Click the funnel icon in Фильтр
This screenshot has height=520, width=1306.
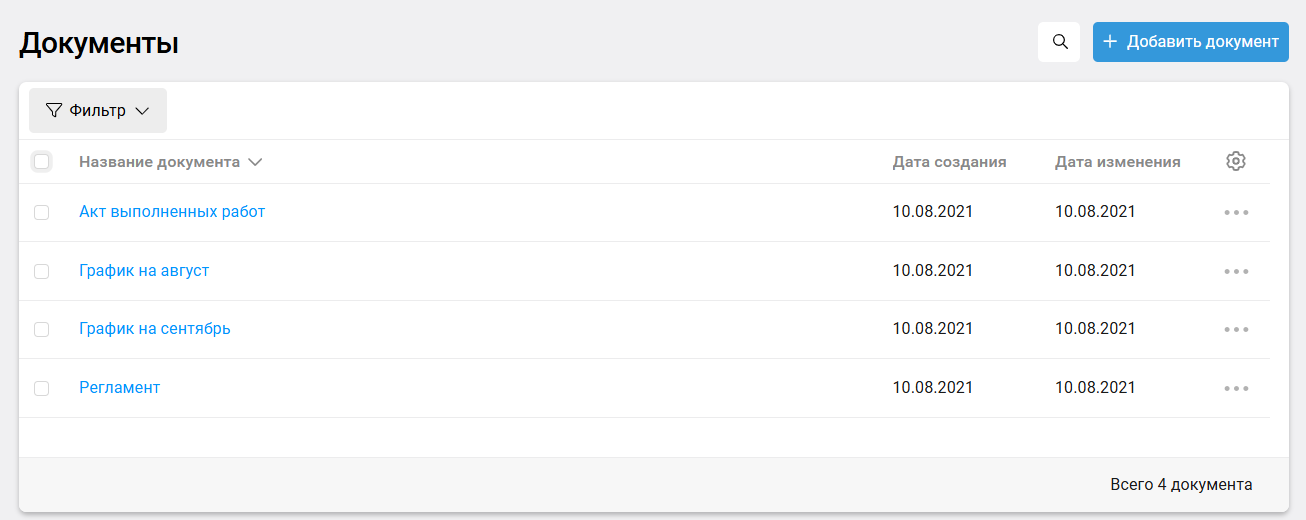coord(54,111)
